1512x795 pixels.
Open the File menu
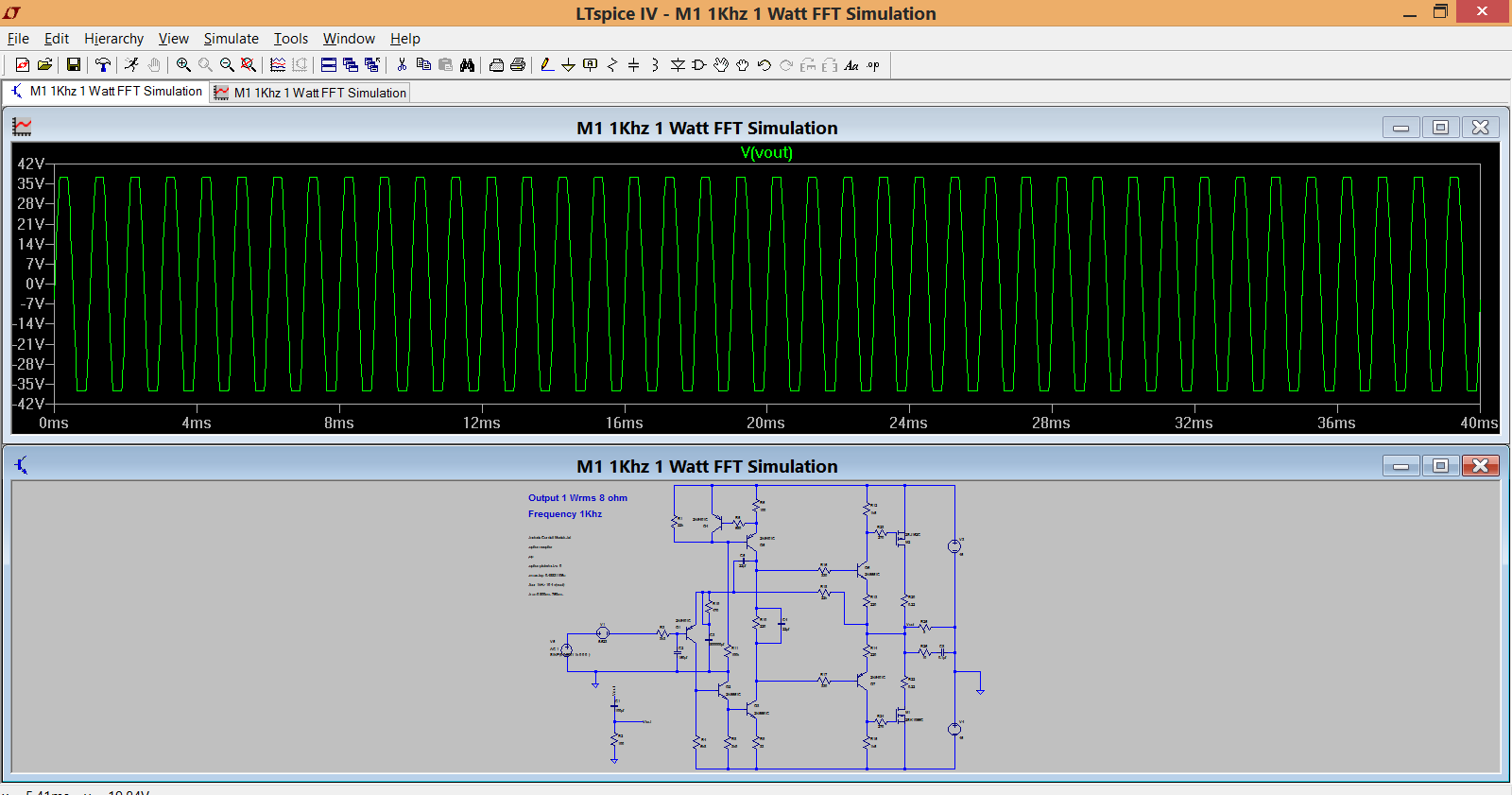[x=18, y=39]
